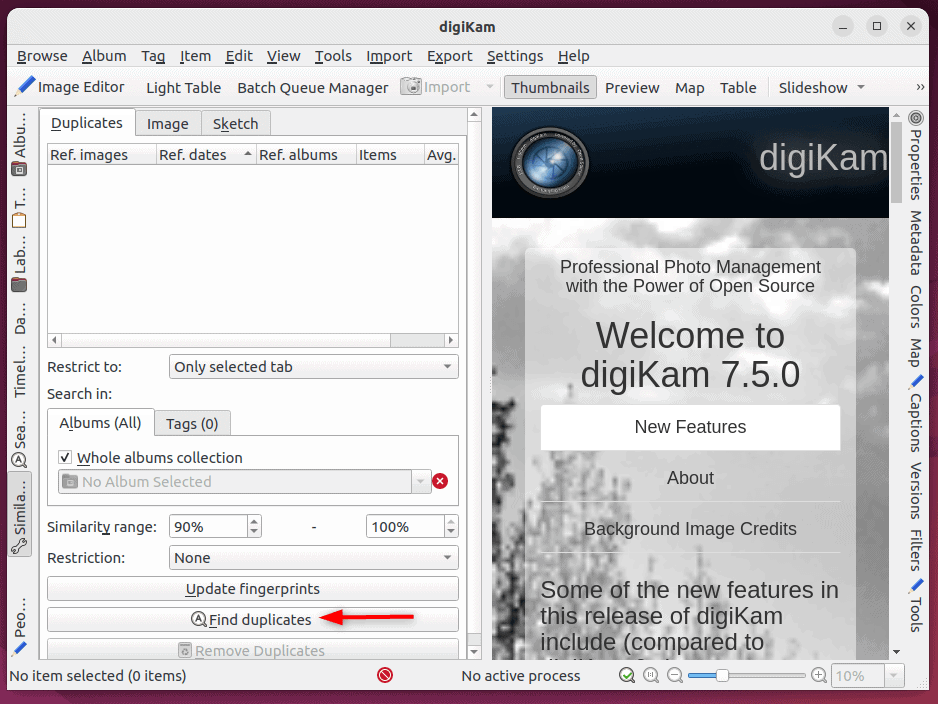Screen dimensions: 938x704
Task: Expand the No Album Selected dropdown
Action: pos(421,481)
